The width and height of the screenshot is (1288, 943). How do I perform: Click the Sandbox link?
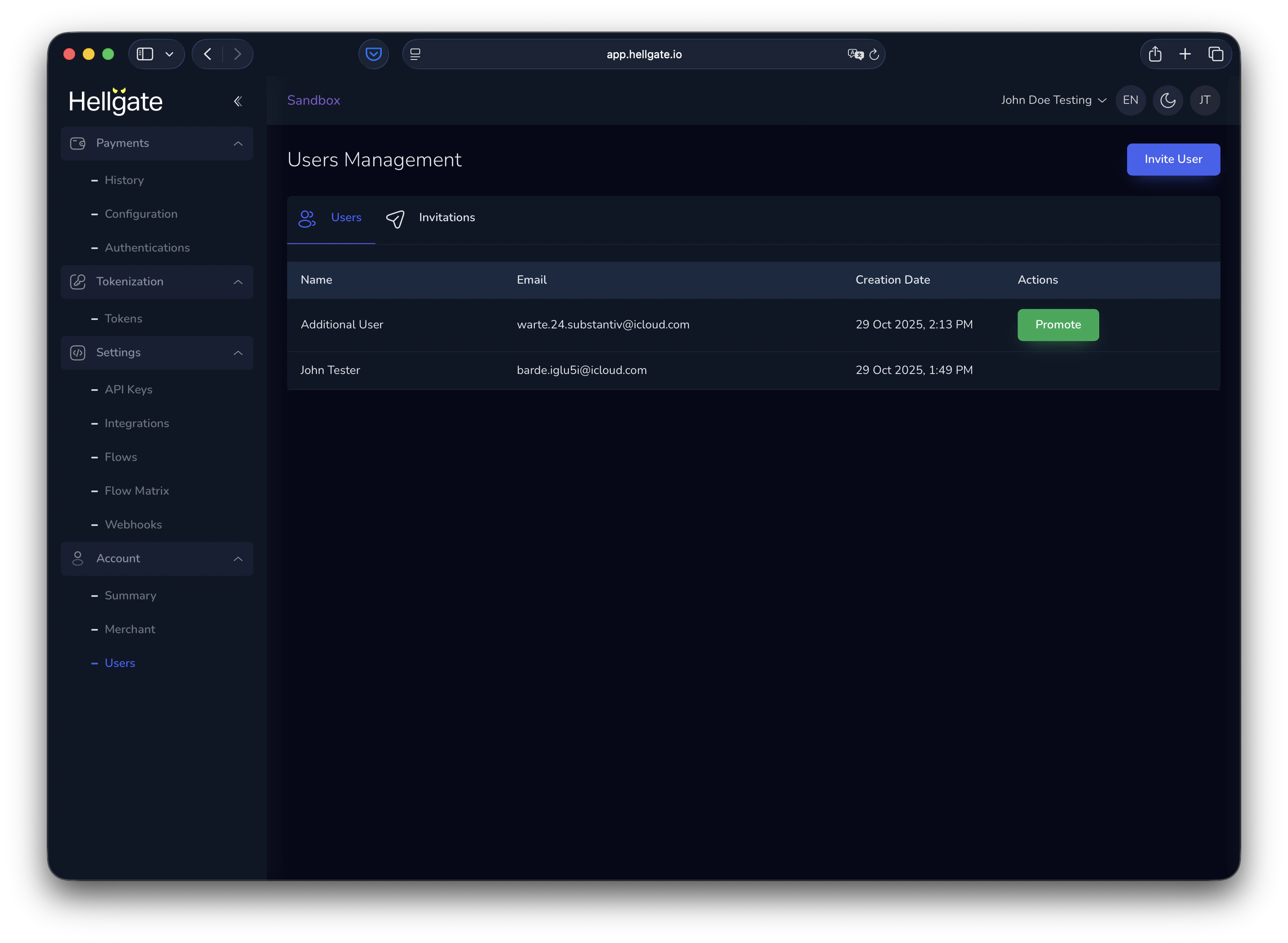coord(313,100)
